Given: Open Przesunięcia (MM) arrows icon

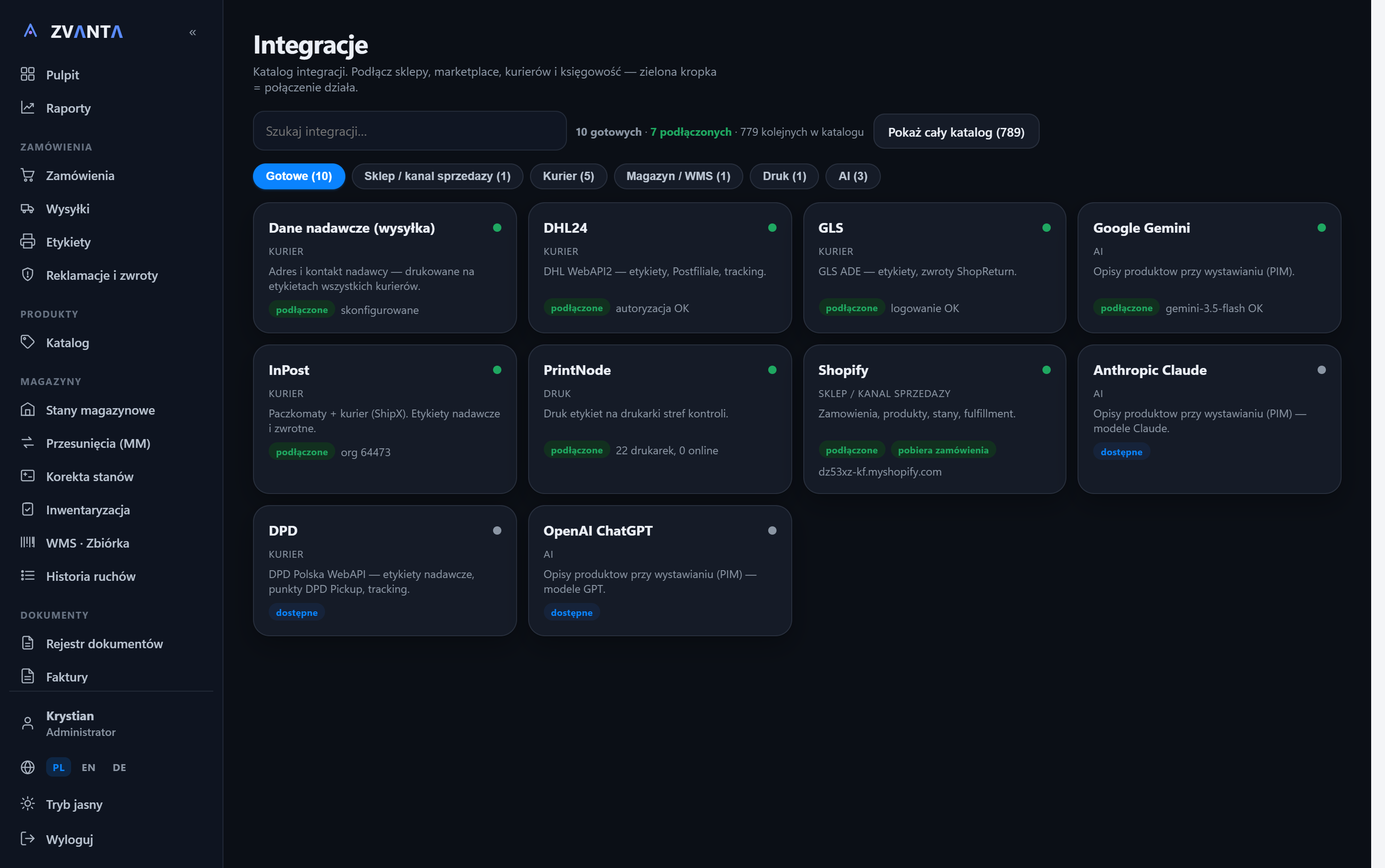Looking at the screenshot, I should [28, 443].
